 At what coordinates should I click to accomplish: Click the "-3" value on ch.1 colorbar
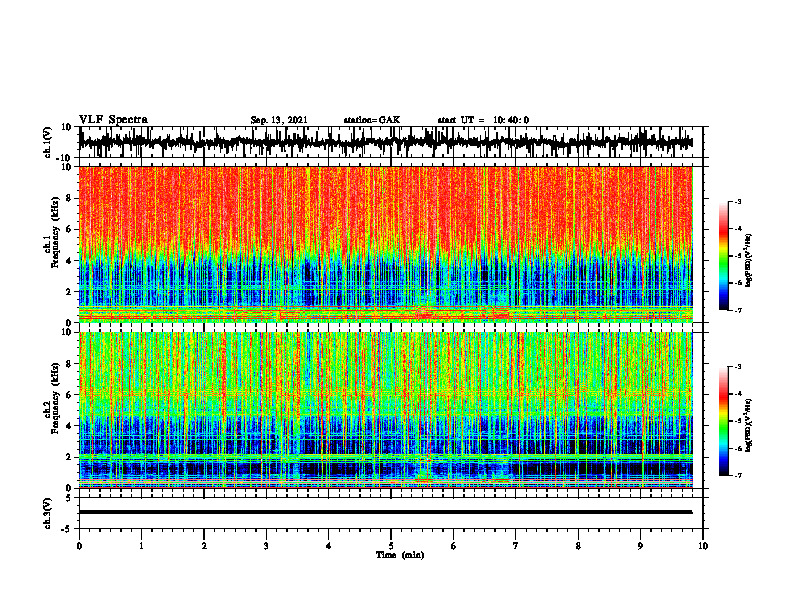(x=738, y=201)
